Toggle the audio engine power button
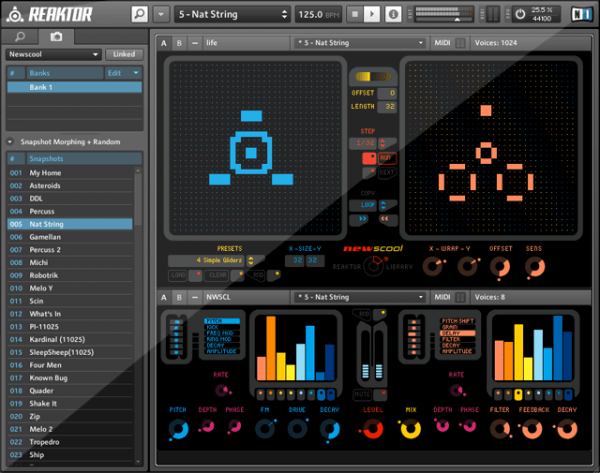Image resolution: width=600 pixels, height=473 pixels. [x=520, y=15]
